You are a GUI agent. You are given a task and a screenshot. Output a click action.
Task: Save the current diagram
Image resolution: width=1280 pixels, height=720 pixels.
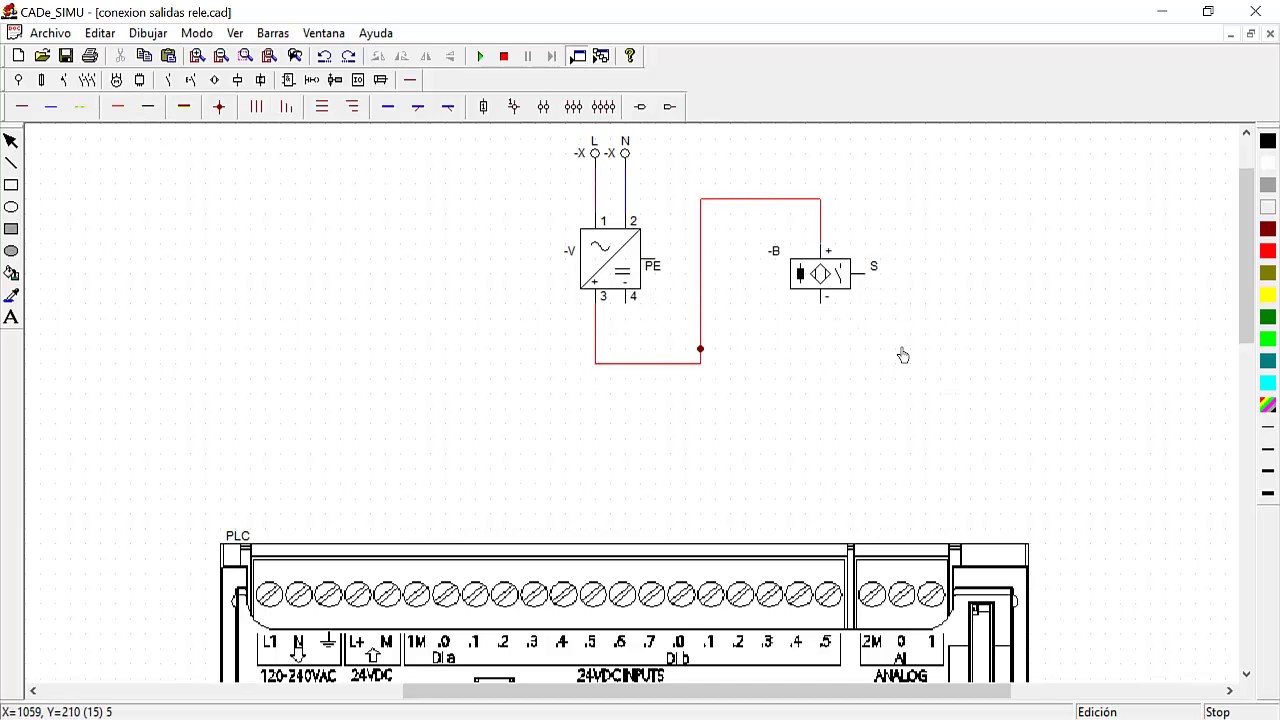(x=66, y=56)
